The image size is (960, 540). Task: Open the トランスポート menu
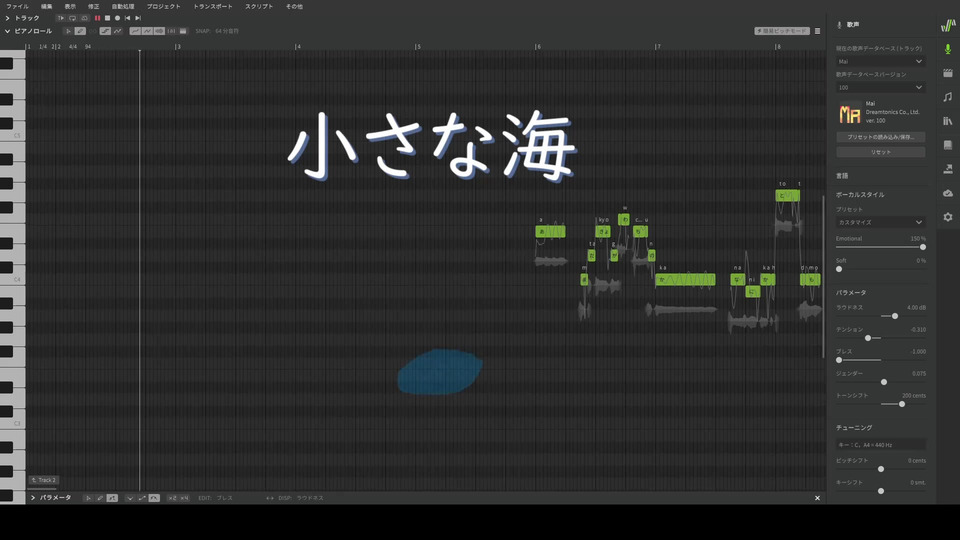212,6
